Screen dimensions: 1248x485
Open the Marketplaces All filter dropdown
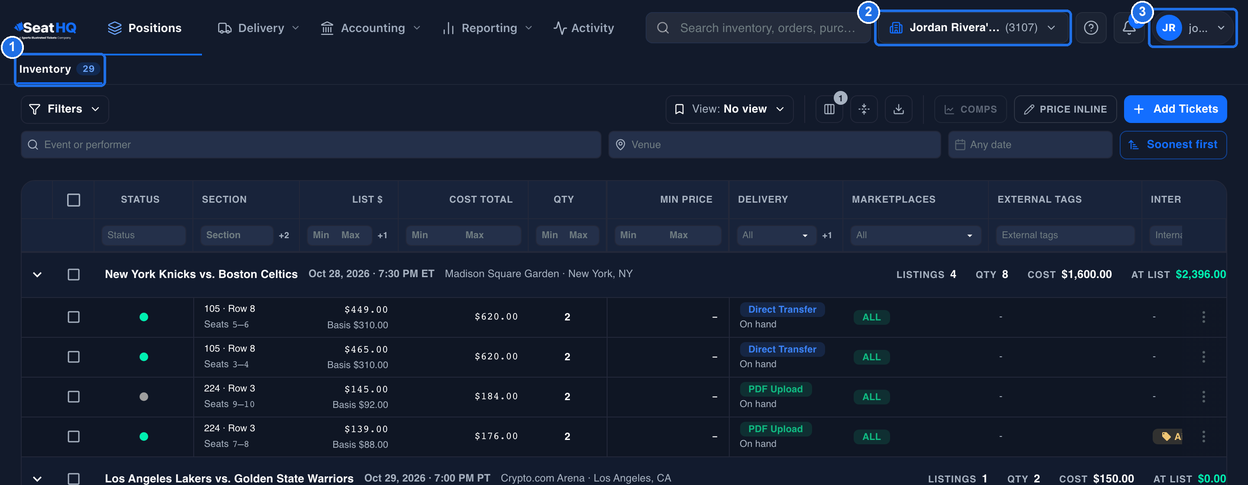click(x=915, y=235)
